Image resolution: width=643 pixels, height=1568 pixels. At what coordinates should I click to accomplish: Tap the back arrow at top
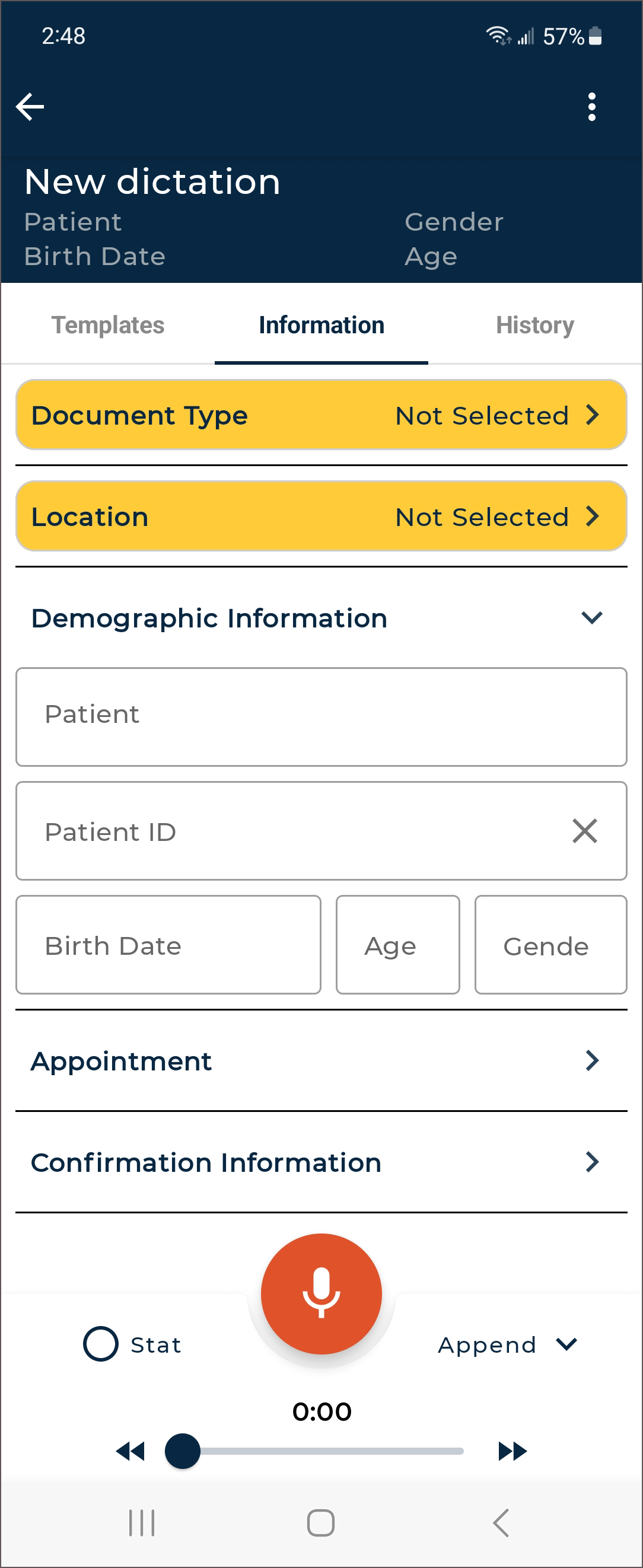tap(30, 107)
